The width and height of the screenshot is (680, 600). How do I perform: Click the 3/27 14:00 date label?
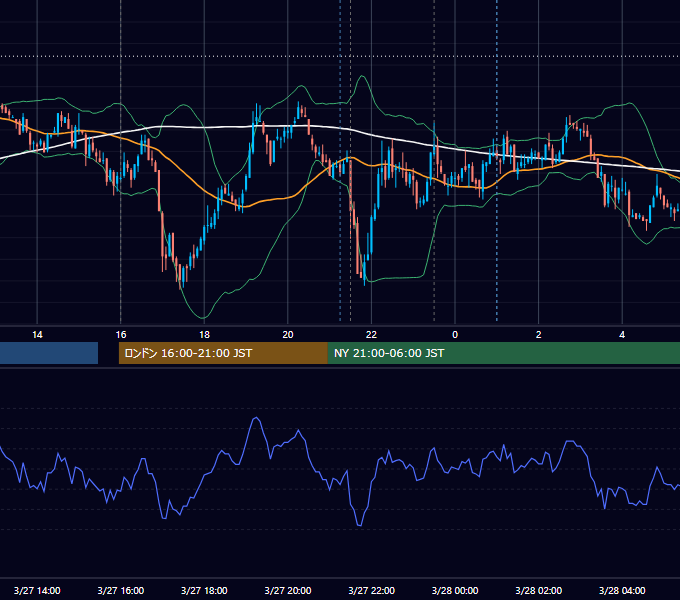click(37, 590)
